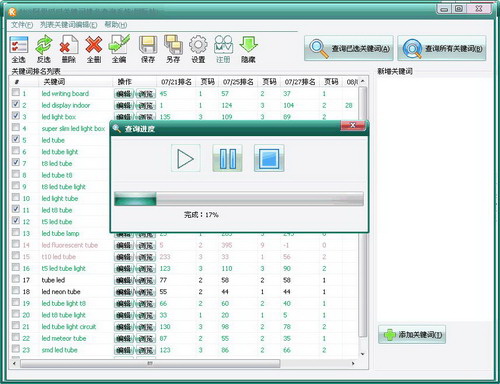The width and height of the screenshot is (500, 384).
Task: Uncheck row 2 led display indoor
Action: click(16, 104)
